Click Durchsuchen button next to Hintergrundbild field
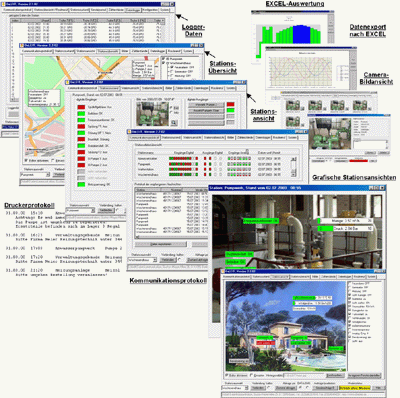400x398 pixels. 335,375
